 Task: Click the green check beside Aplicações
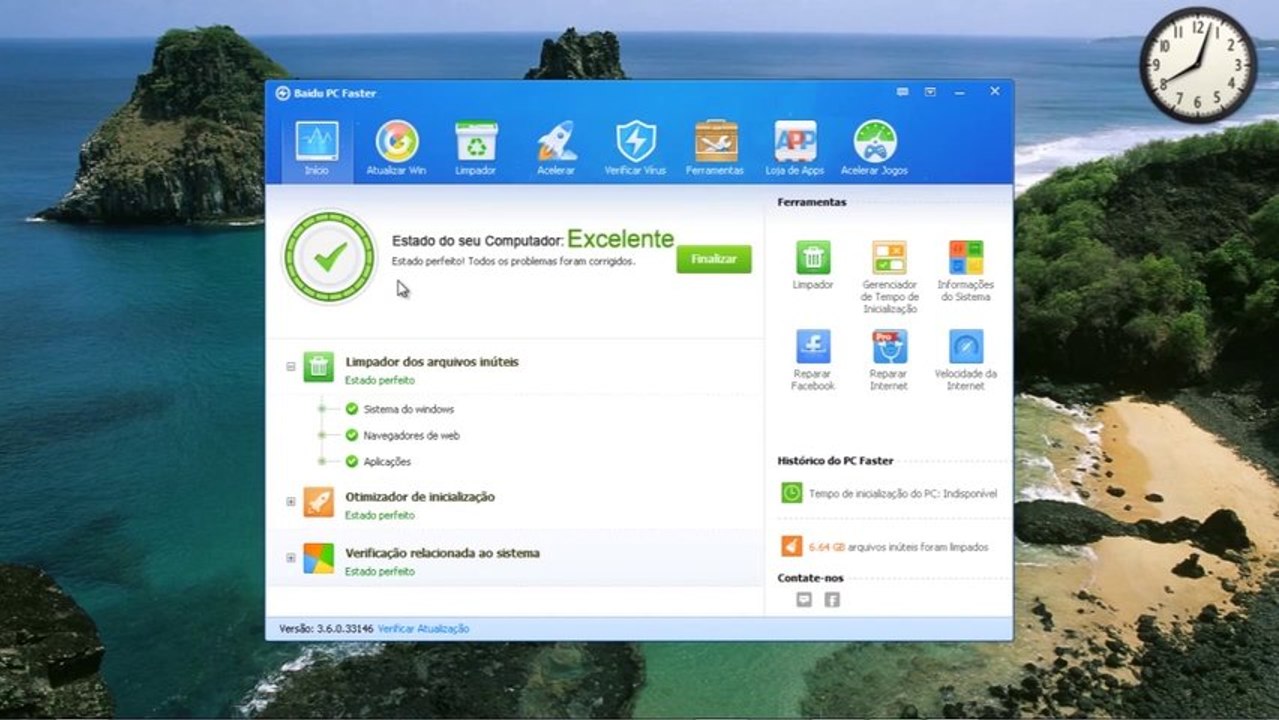[x=351, y=462]
